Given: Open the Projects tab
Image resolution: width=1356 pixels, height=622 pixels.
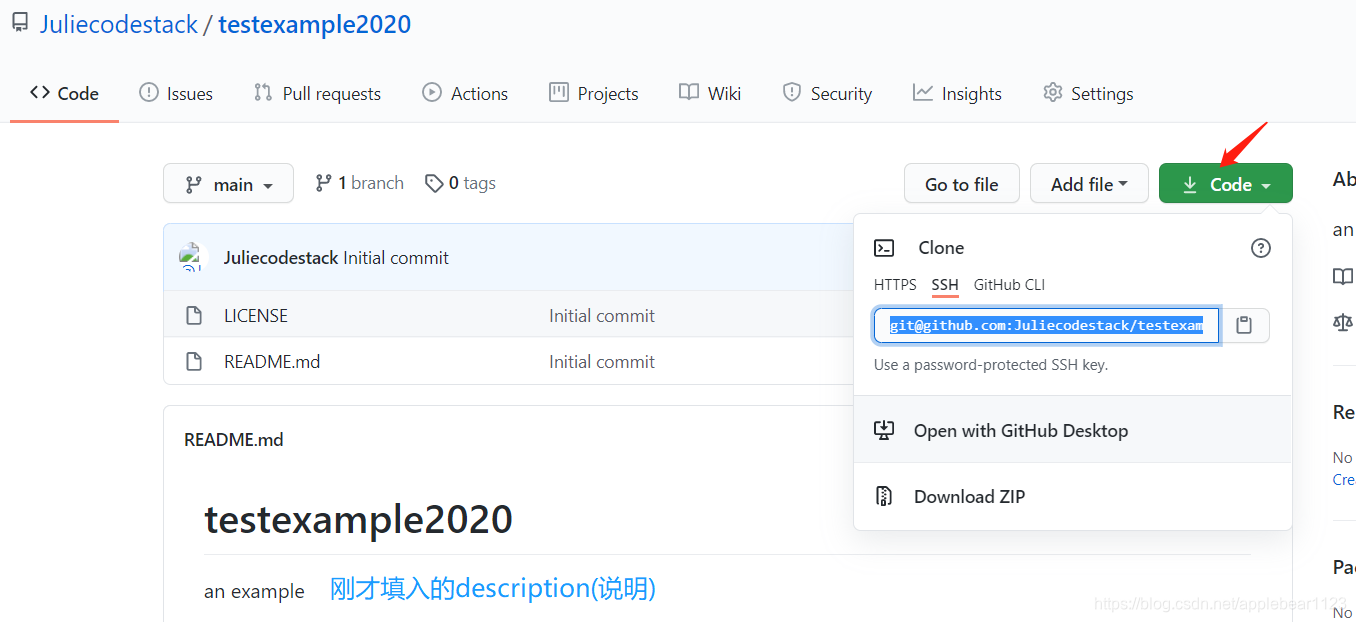Looking at the screenshot, I should (x=593, y=93).
